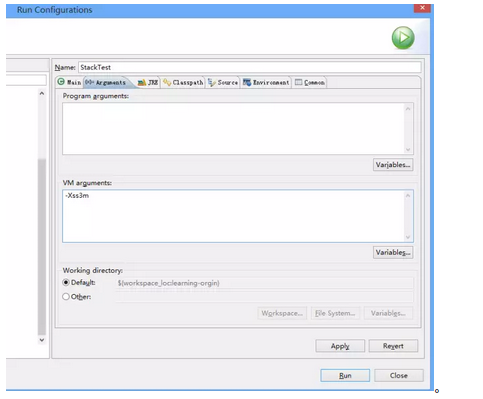Click the left panel filter text field
This screenshot has height=399, width=483.
tap(26, 80)
